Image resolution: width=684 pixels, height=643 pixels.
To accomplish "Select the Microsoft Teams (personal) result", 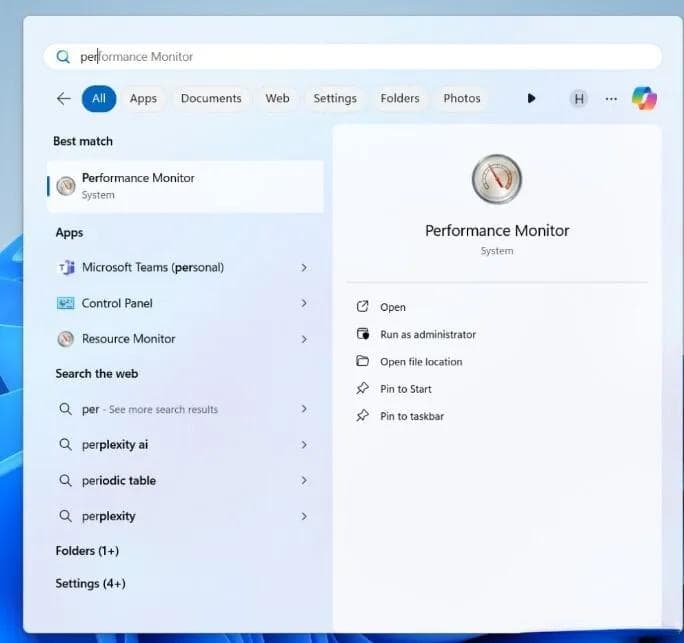I will pos(153,267).
